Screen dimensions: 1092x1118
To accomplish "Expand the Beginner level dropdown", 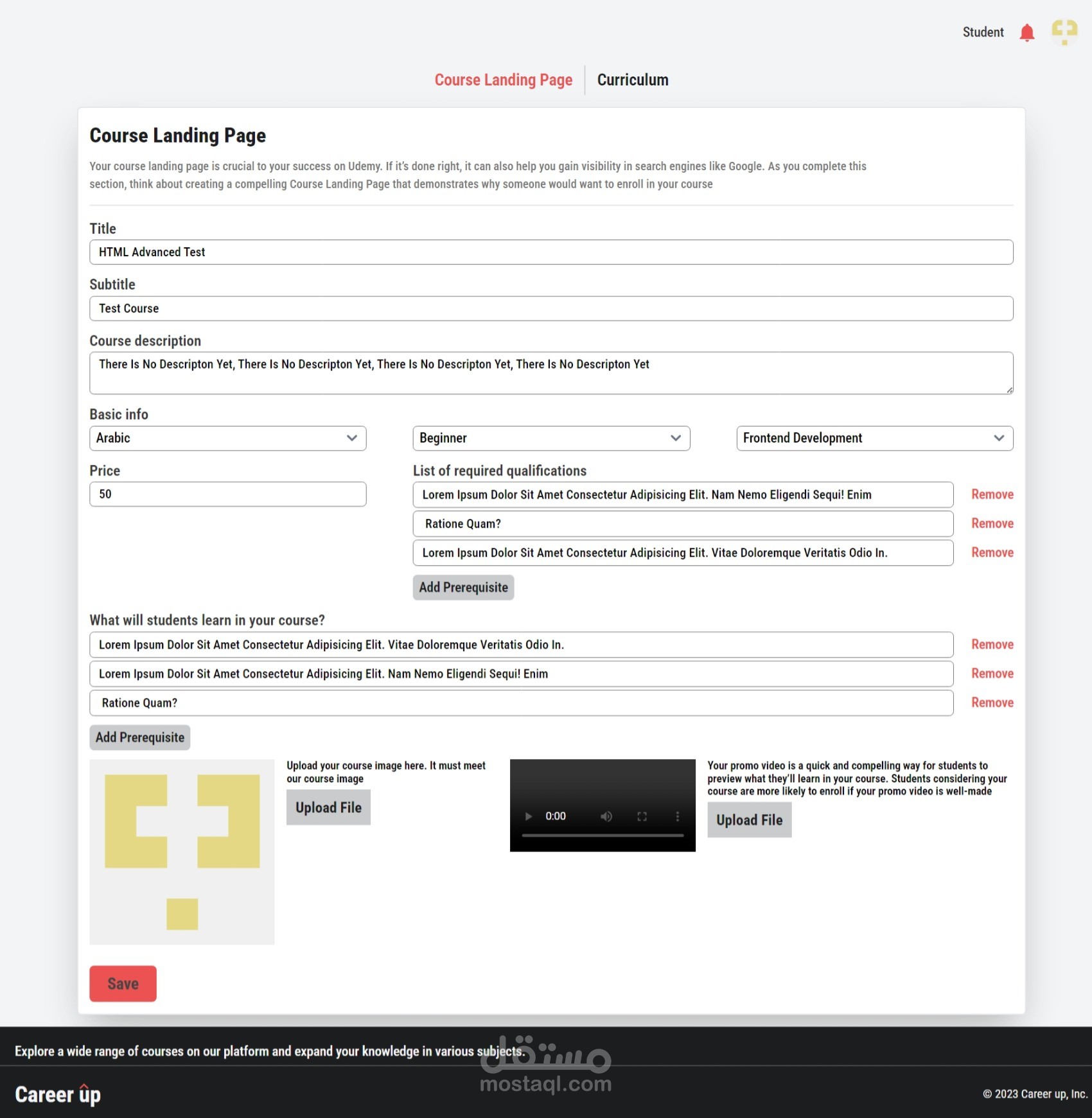I will click(551, 438).
